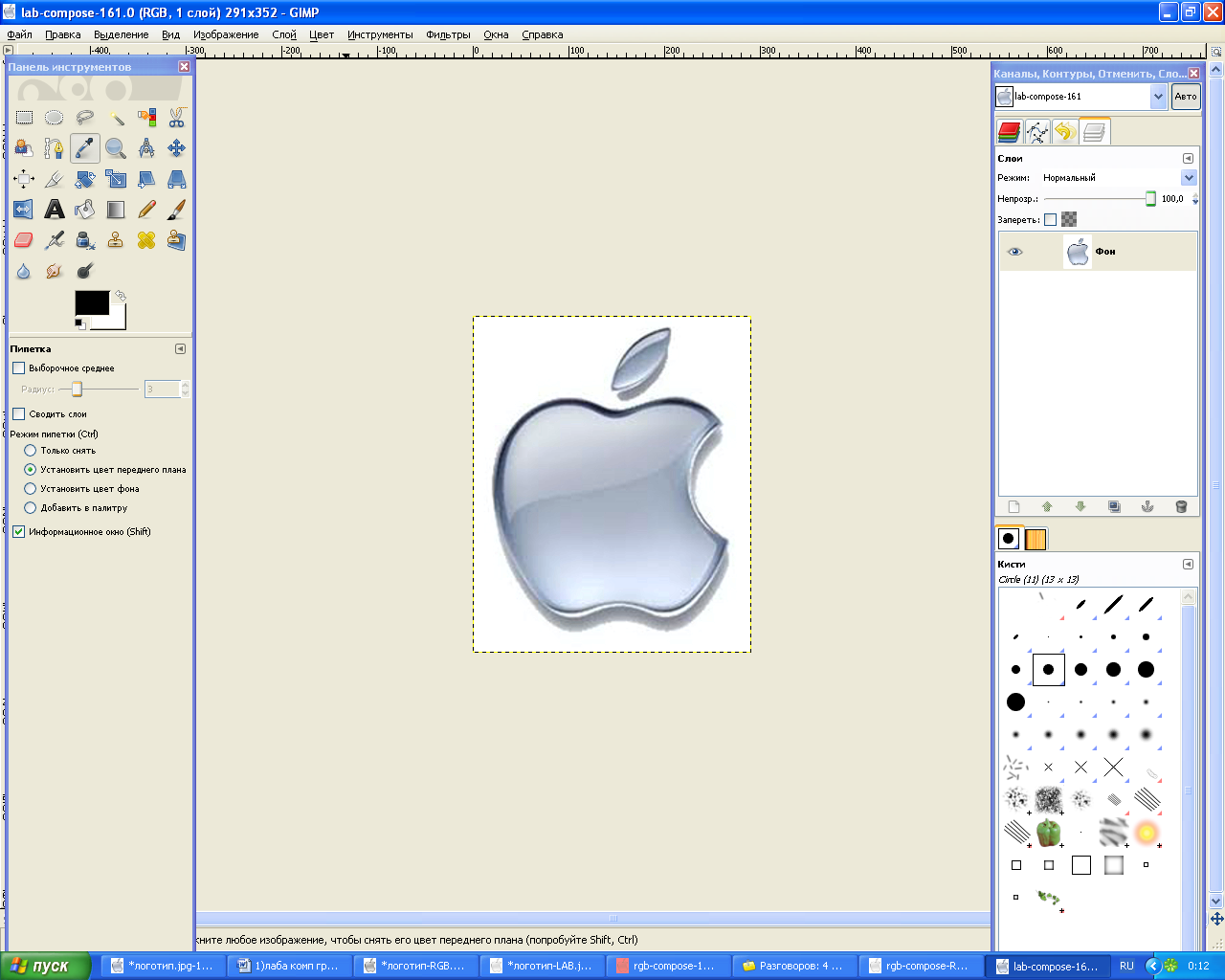The width and height of the screenshot is (1225, 980).
Task: Select the Flip tool
Action: point(24,210)
